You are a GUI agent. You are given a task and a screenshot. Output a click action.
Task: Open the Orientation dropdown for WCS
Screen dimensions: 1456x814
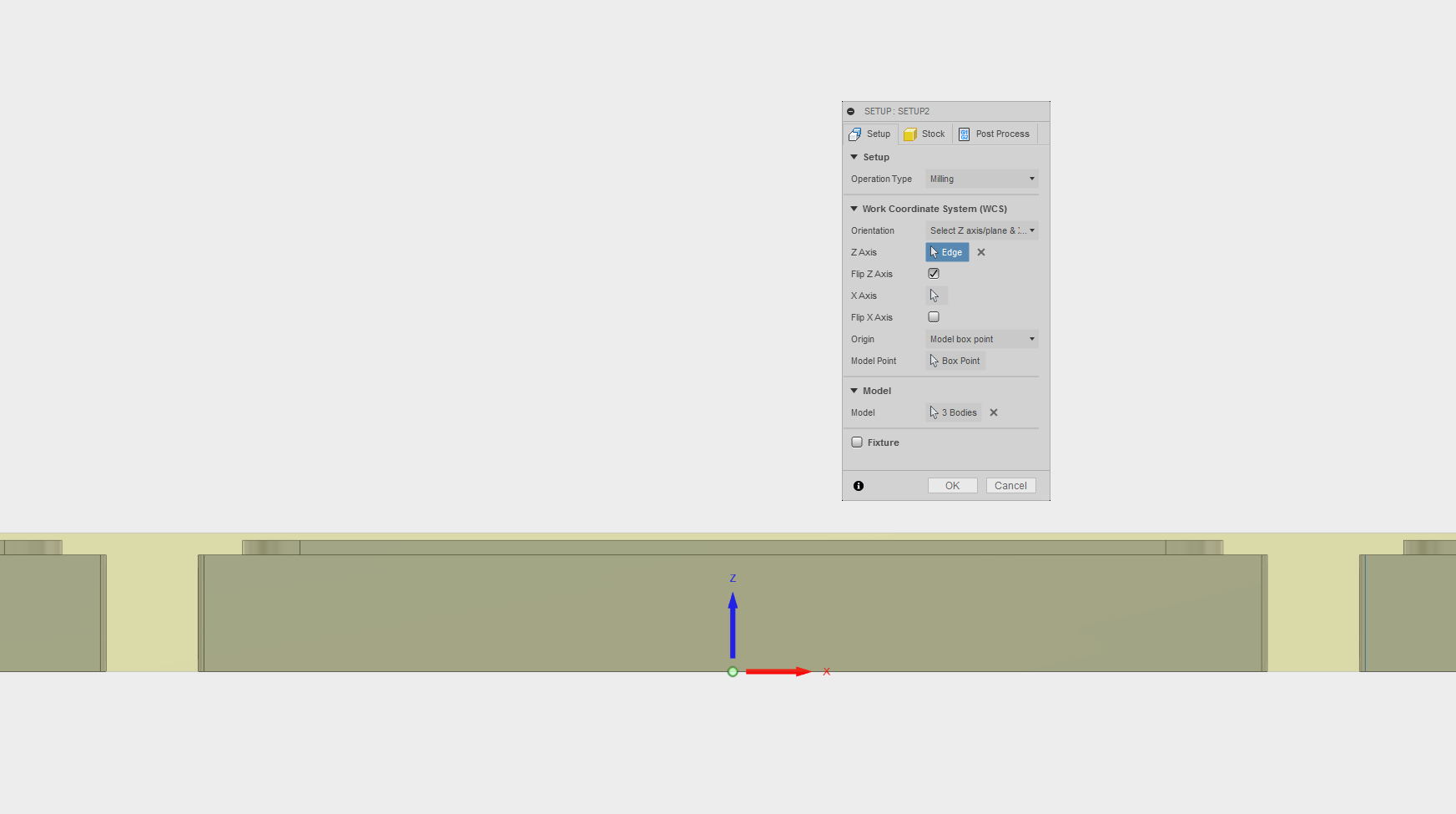coord(982,230)
